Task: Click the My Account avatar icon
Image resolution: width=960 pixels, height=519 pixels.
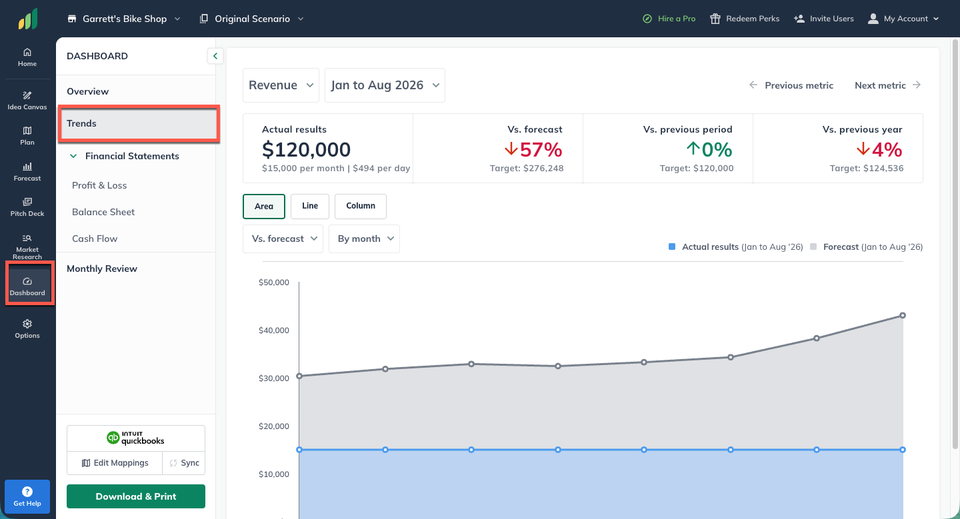Action: (873, 19)
